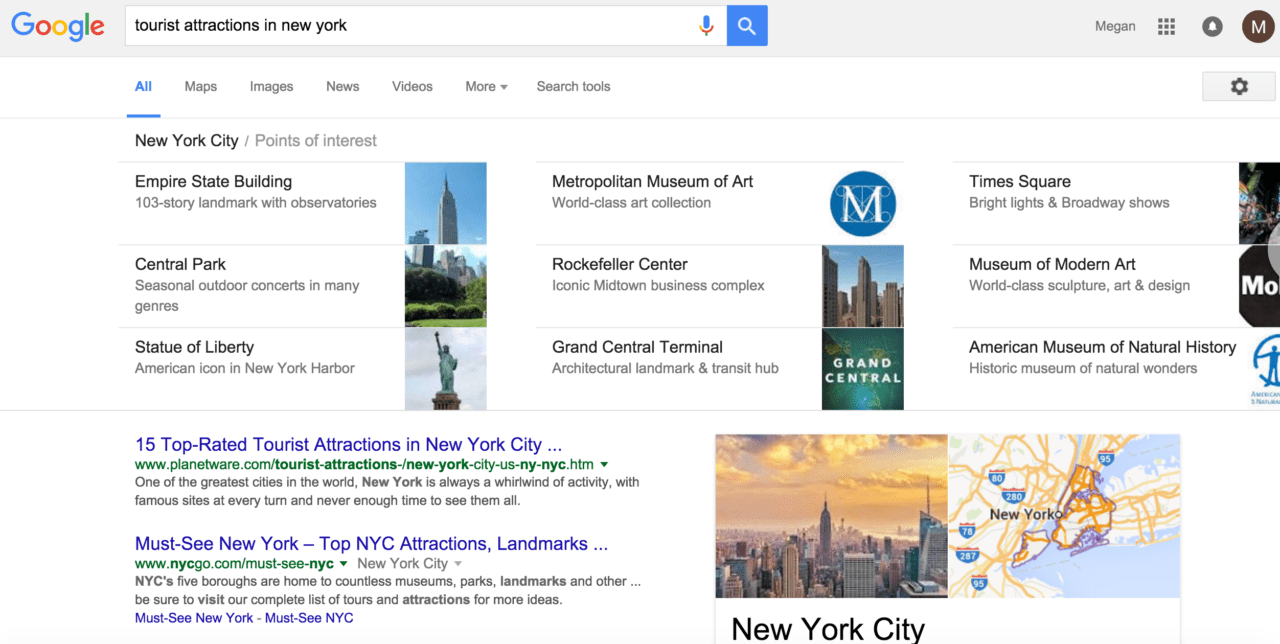
Task: Select the All tab
Action: (143, 87)
